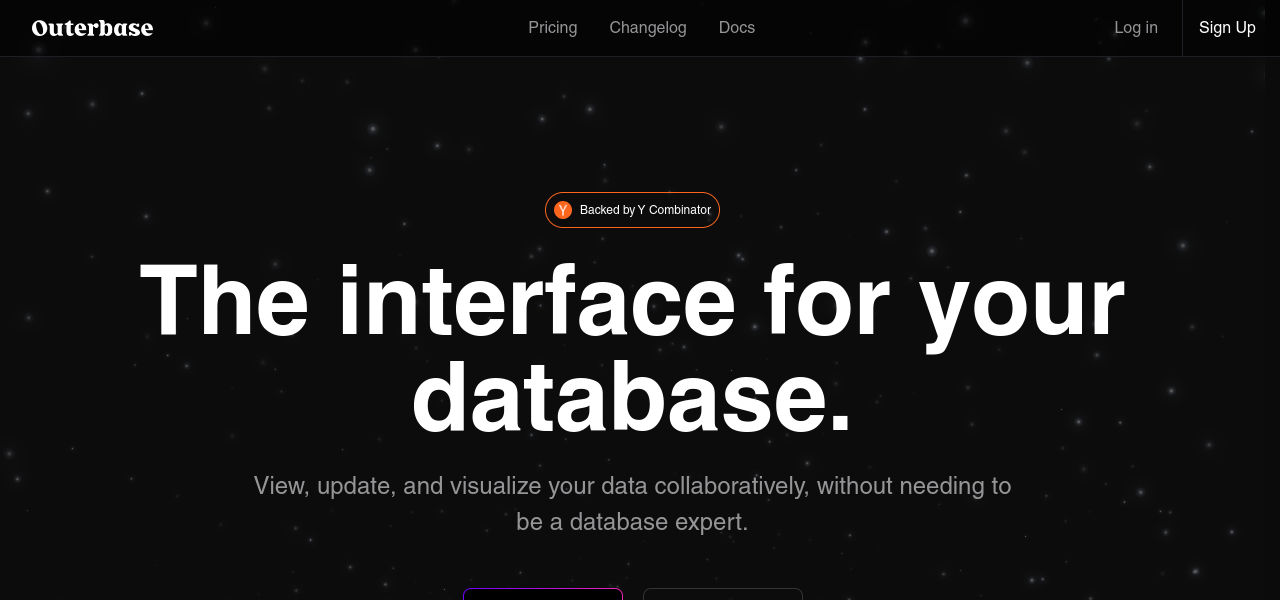Click the word 'database.' in the headline
Screen dimensions: 1280x600
coord(632,398)
